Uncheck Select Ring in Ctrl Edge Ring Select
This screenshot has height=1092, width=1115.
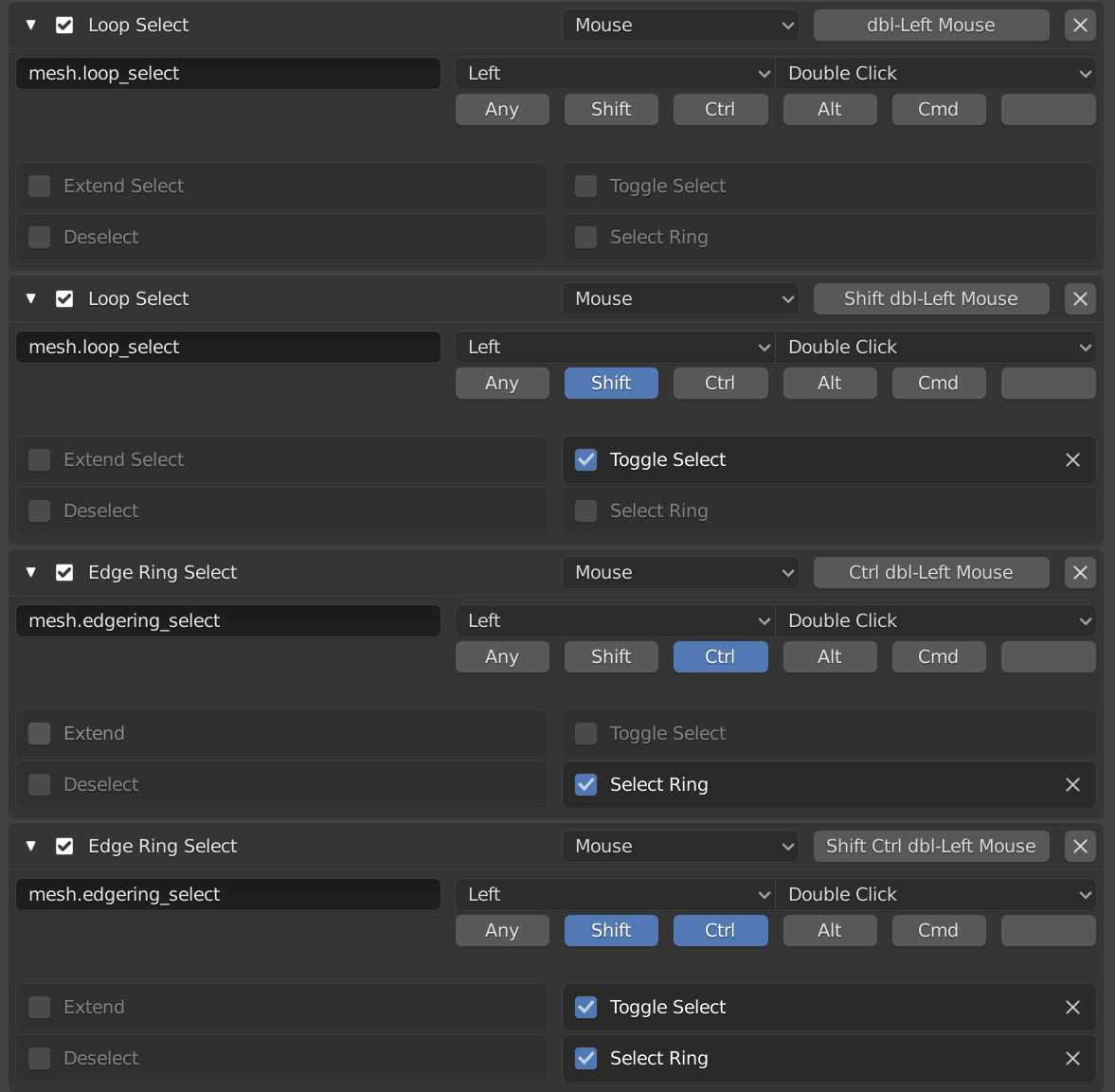(585, 784)
